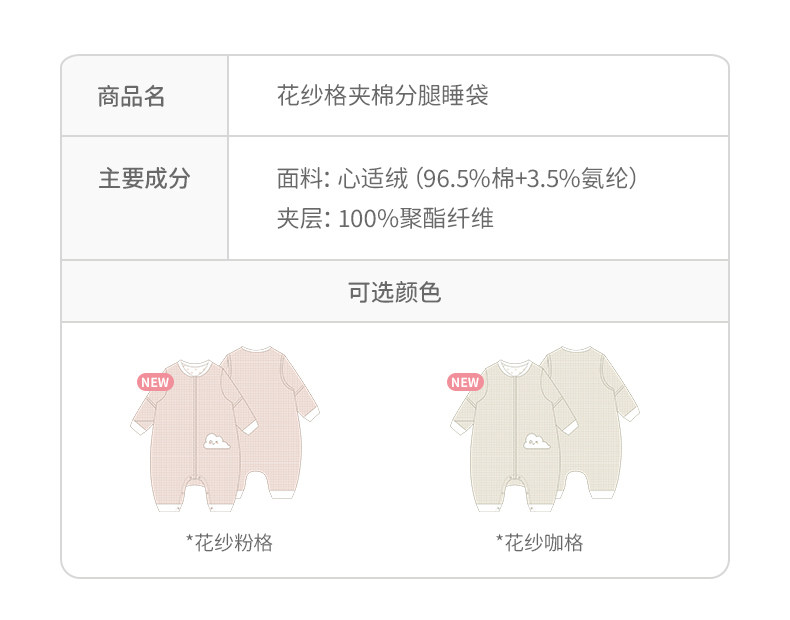Viewport: 790px width, 620px height.
Task: Click the 主要成分 row label
Action: pos(144,179)
